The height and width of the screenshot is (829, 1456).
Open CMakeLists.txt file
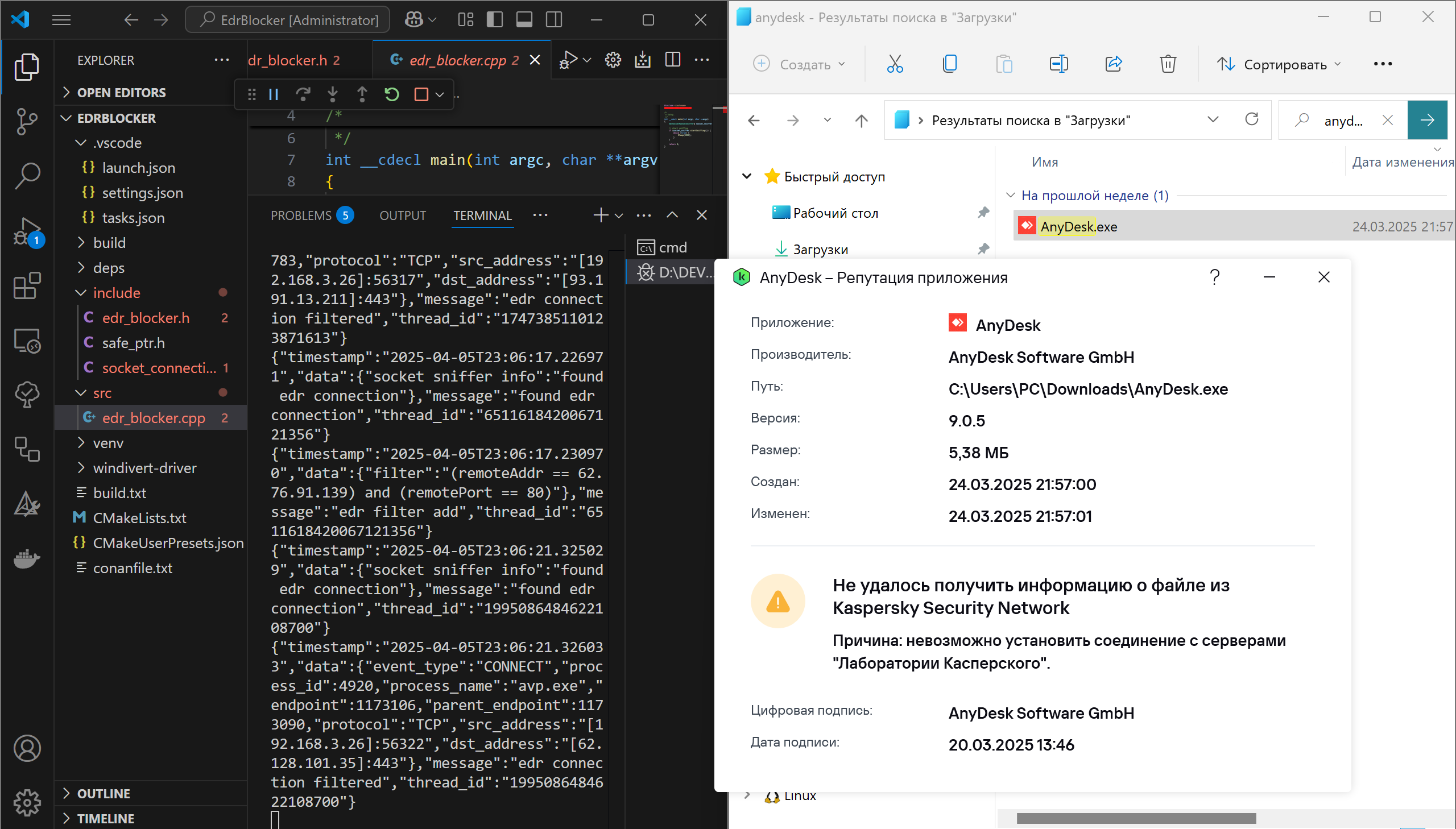[x=139, y=518]
